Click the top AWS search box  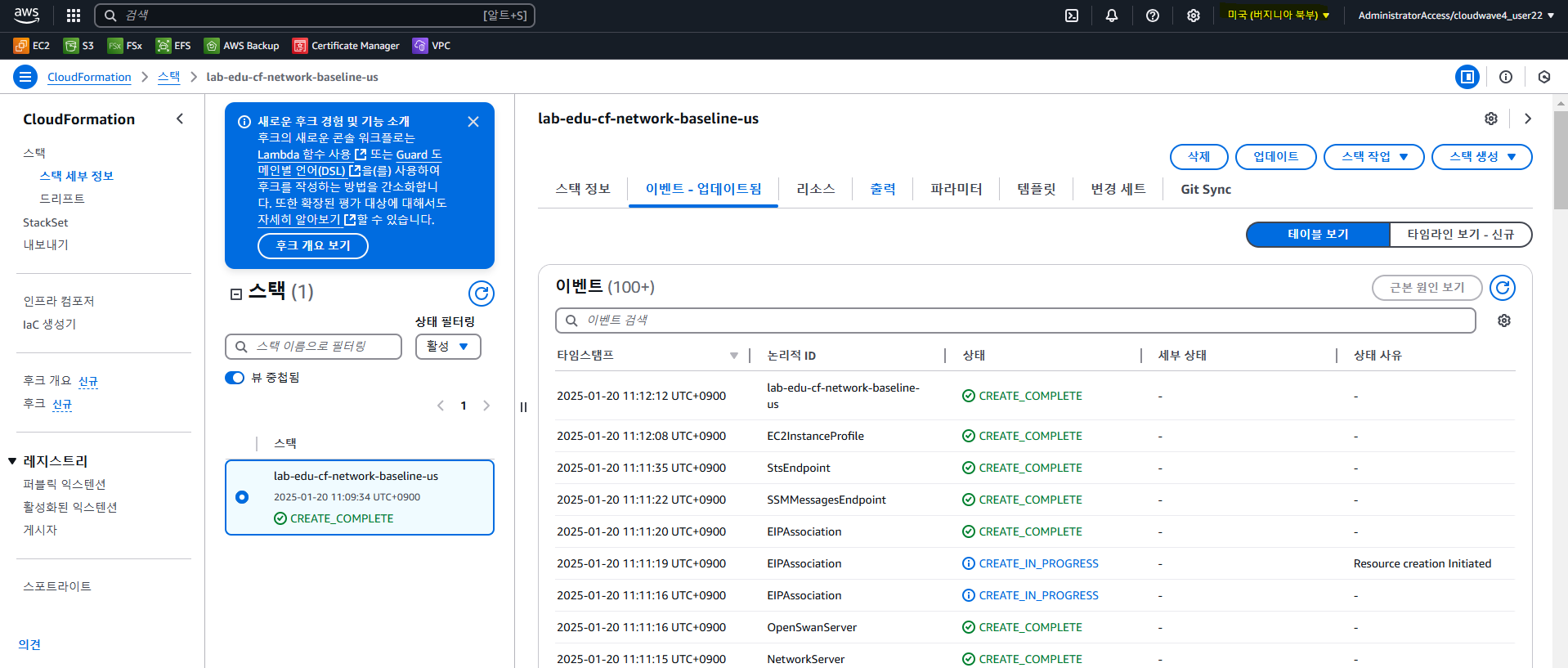pos(315,16)
